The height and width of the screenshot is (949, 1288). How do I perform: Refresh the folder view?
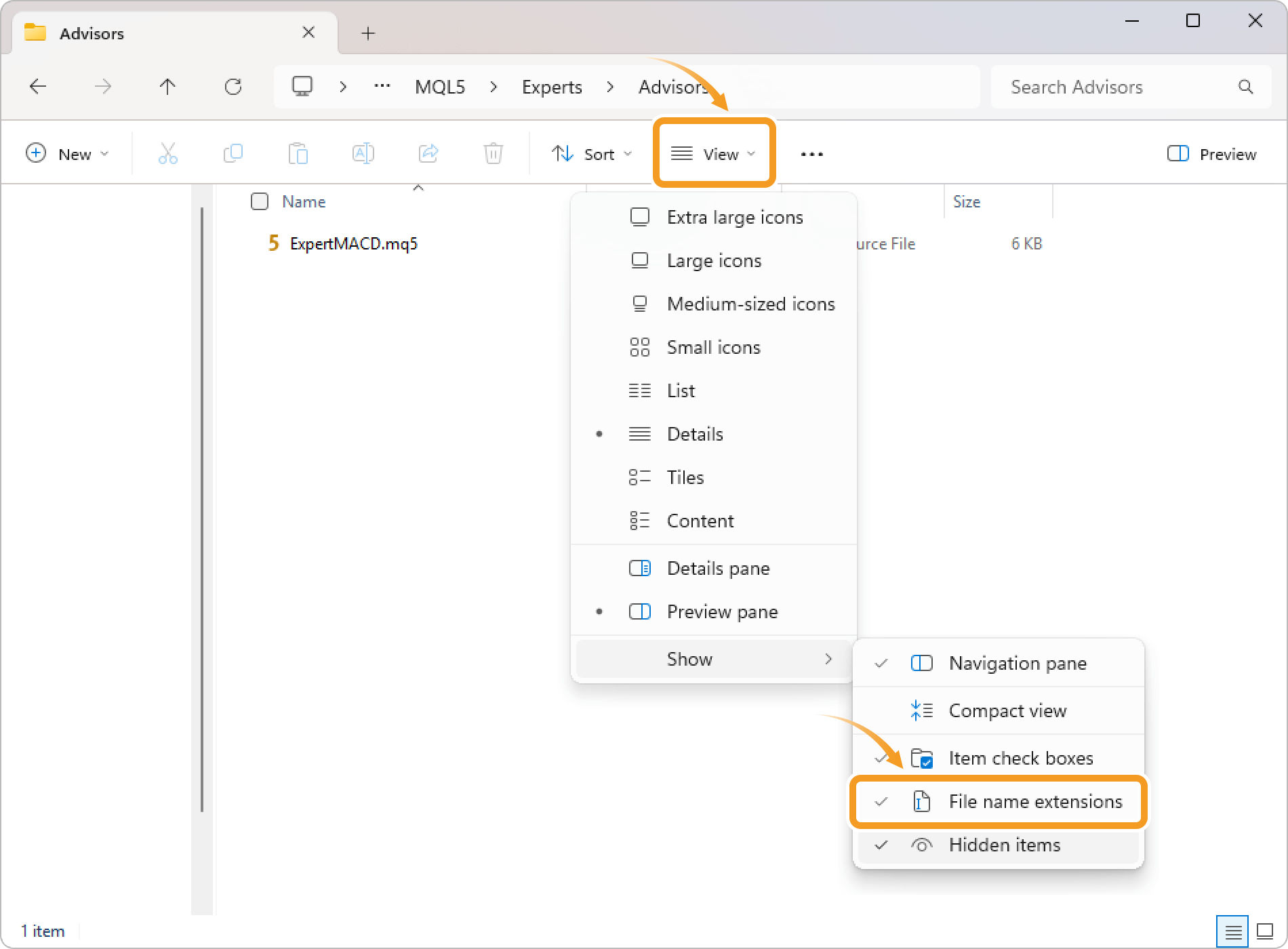[x=233, y=87]
